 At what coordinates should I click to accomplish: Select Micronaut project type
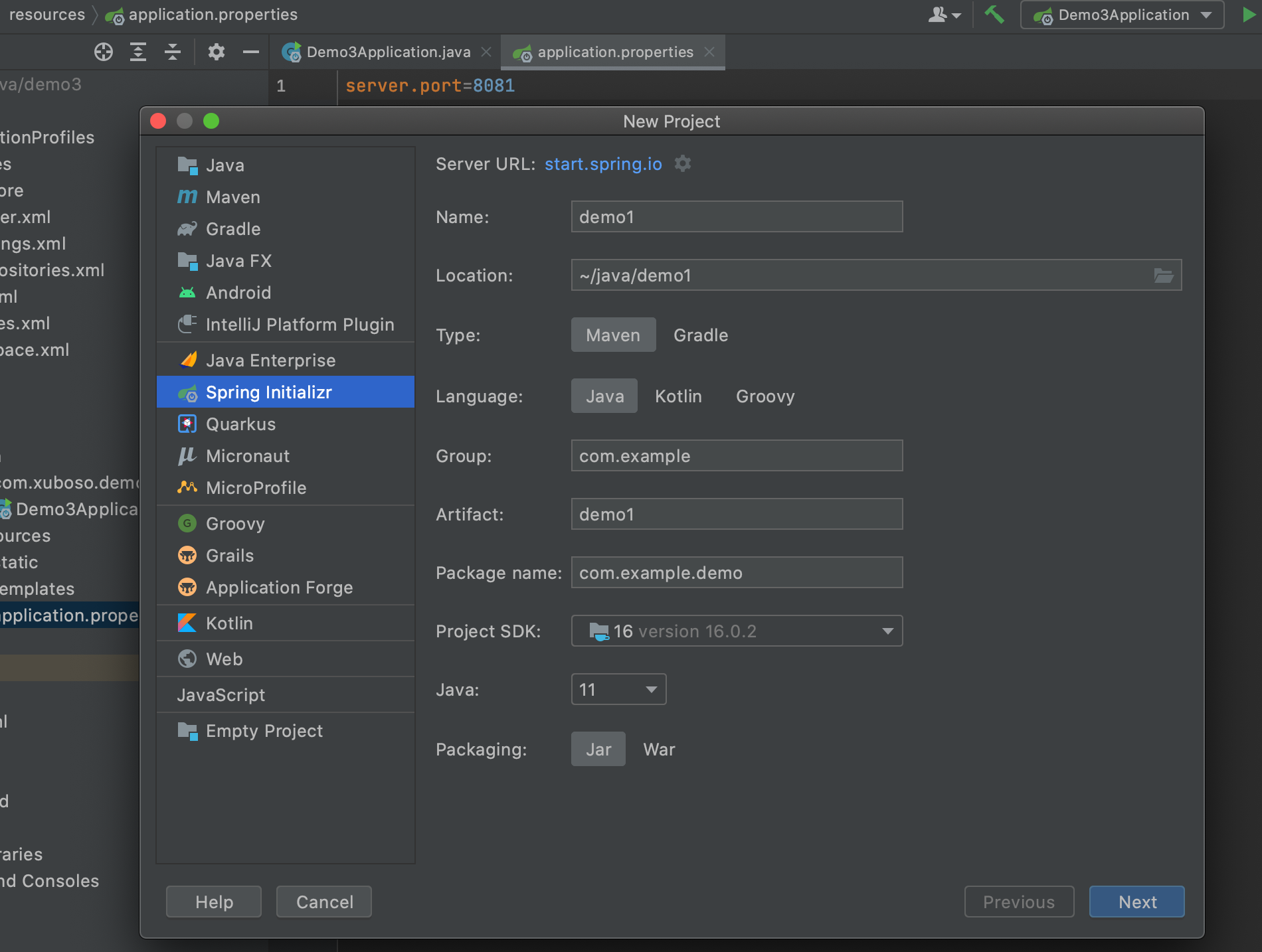click(286, 456)
